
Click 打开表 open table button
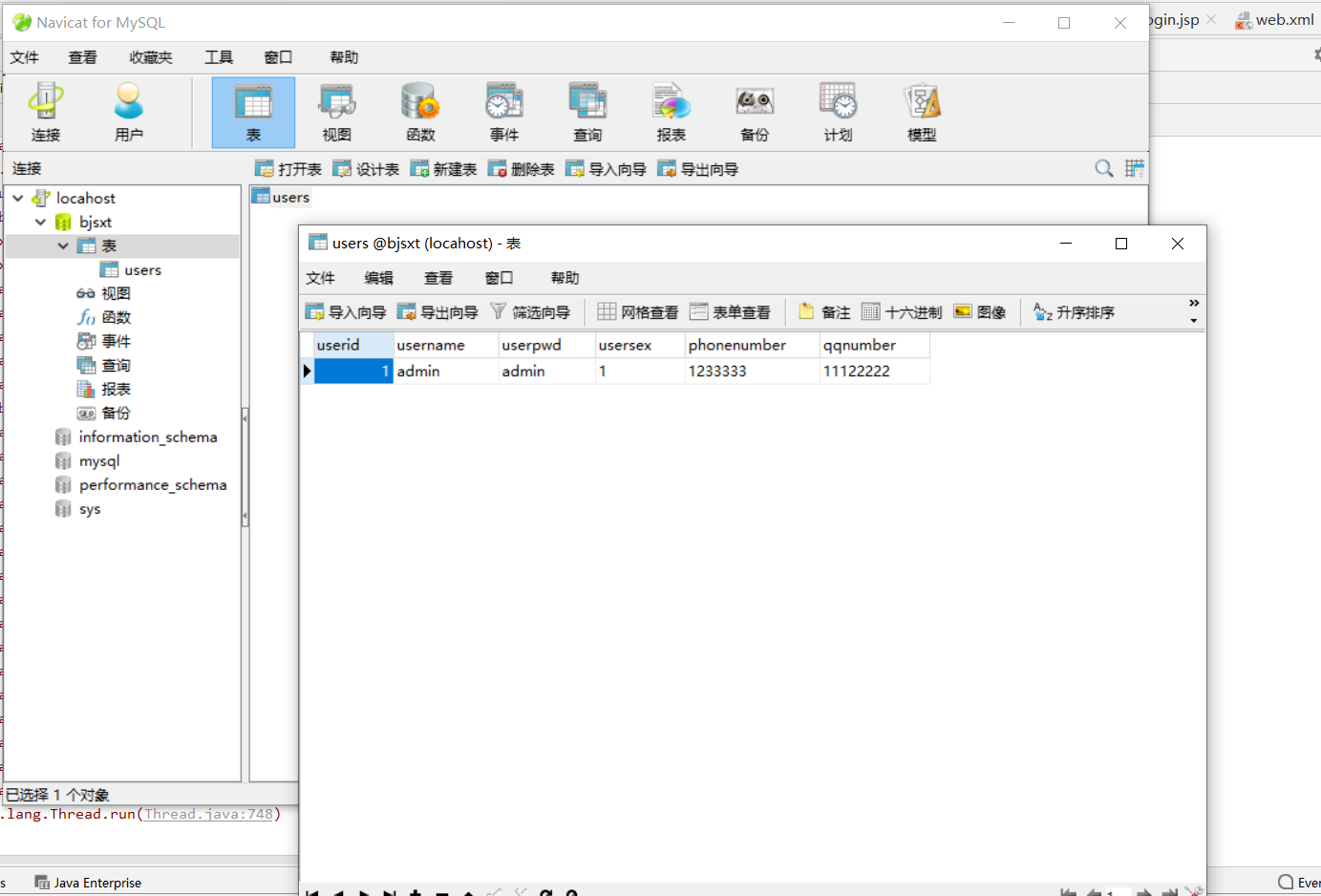(x=288, y=169)
